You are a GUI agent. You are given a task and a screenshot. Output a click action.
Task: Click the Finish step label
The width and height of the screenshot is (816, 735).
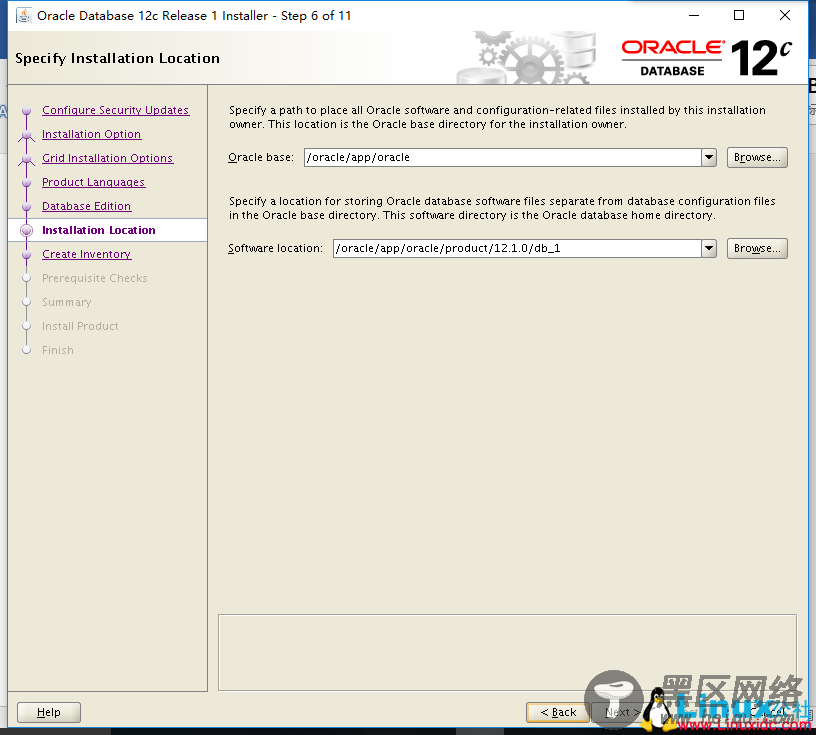58,350
